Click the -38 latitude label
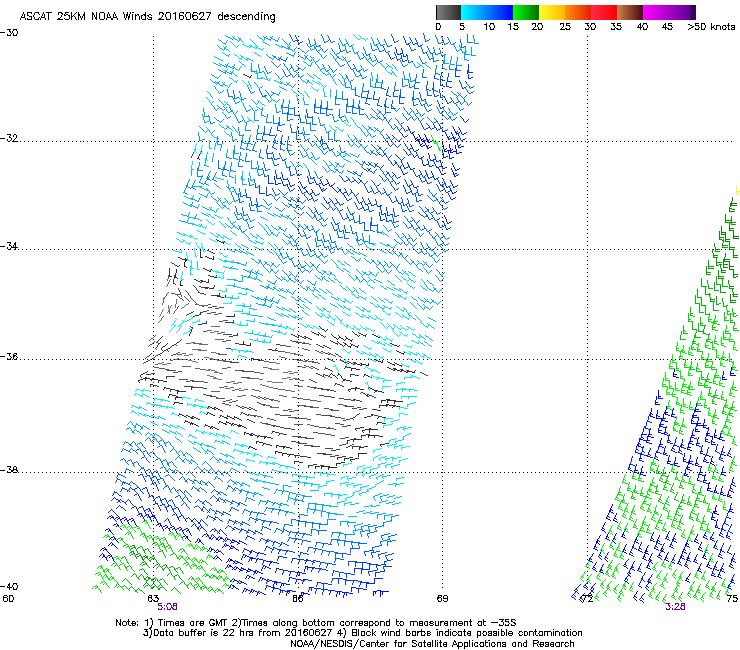 pos(9,470)
